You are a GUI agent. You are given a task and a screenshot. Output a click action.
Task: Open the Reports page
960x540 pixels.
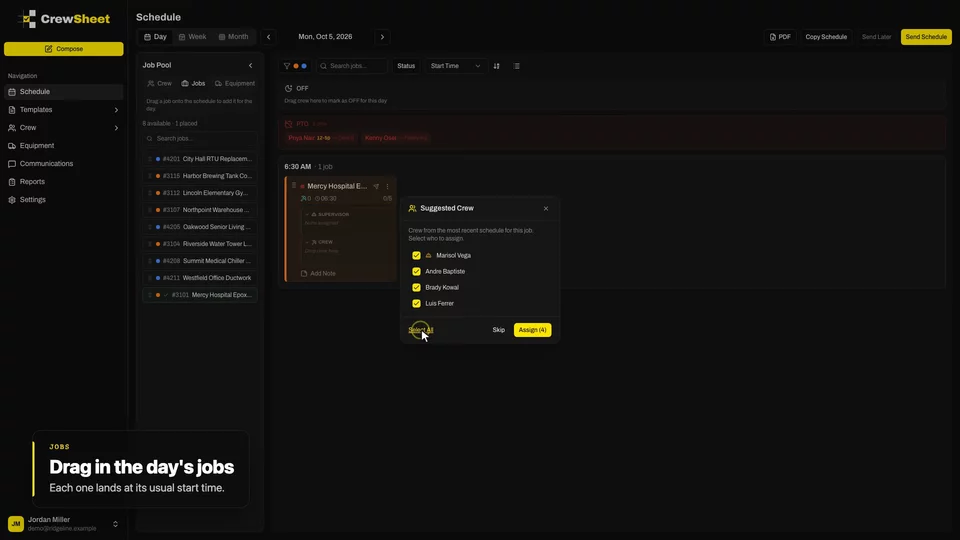(64, 182)
